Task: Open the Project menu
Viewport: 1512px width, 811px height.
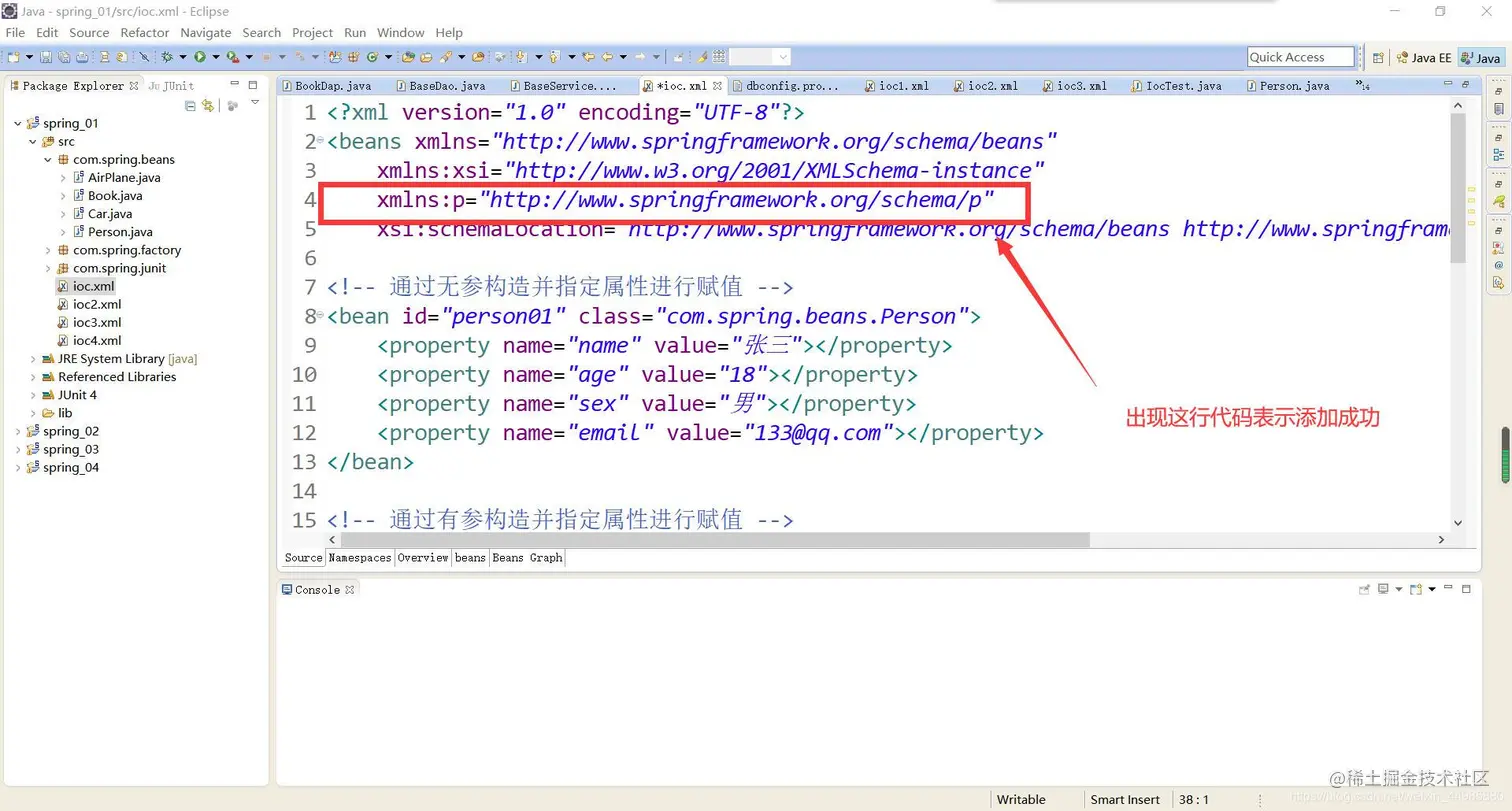Action: click(x=313, y=33)
